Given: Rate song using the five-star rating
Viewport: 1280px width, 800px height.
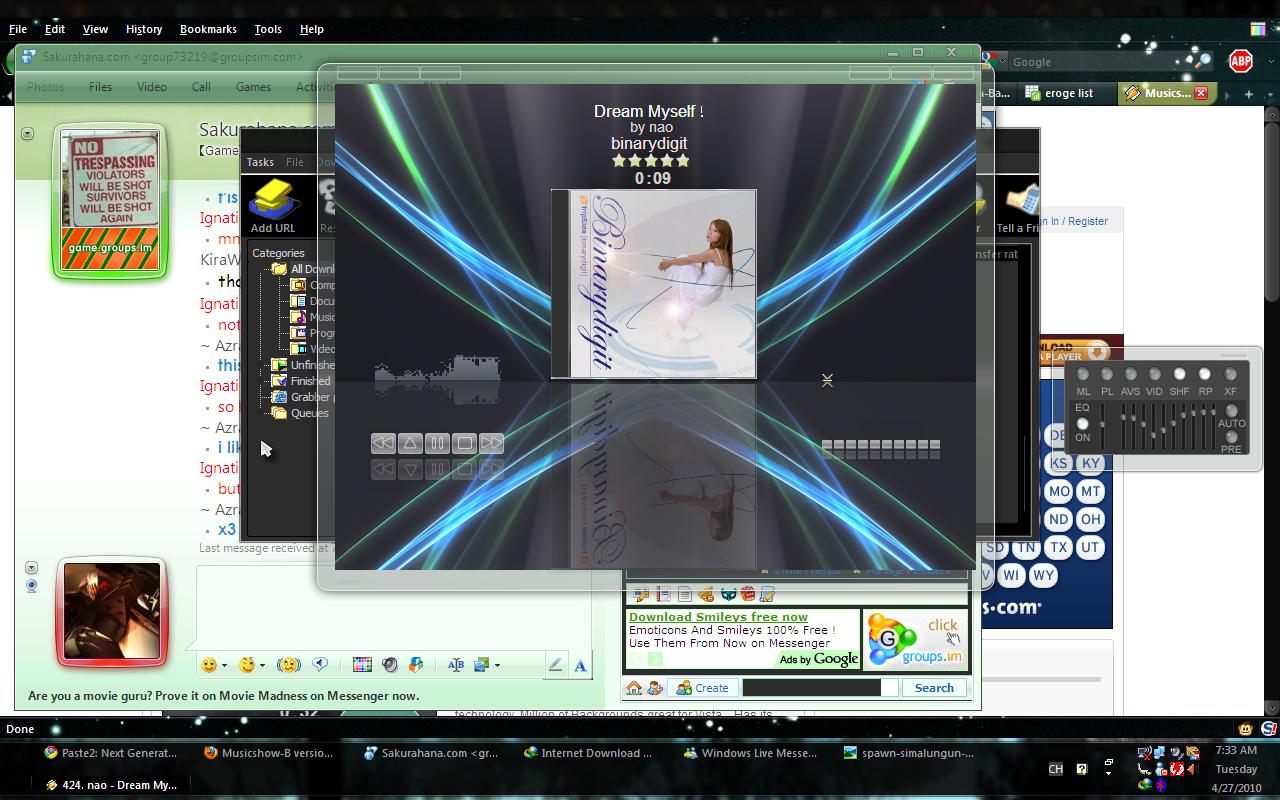Looking at the screenshot, I should 651,160.
